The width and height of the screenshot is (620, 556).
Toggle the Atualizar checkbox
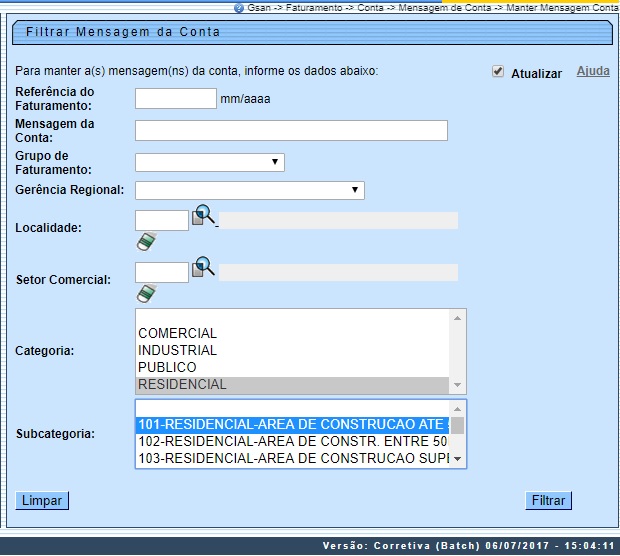[x=498, y=72]
